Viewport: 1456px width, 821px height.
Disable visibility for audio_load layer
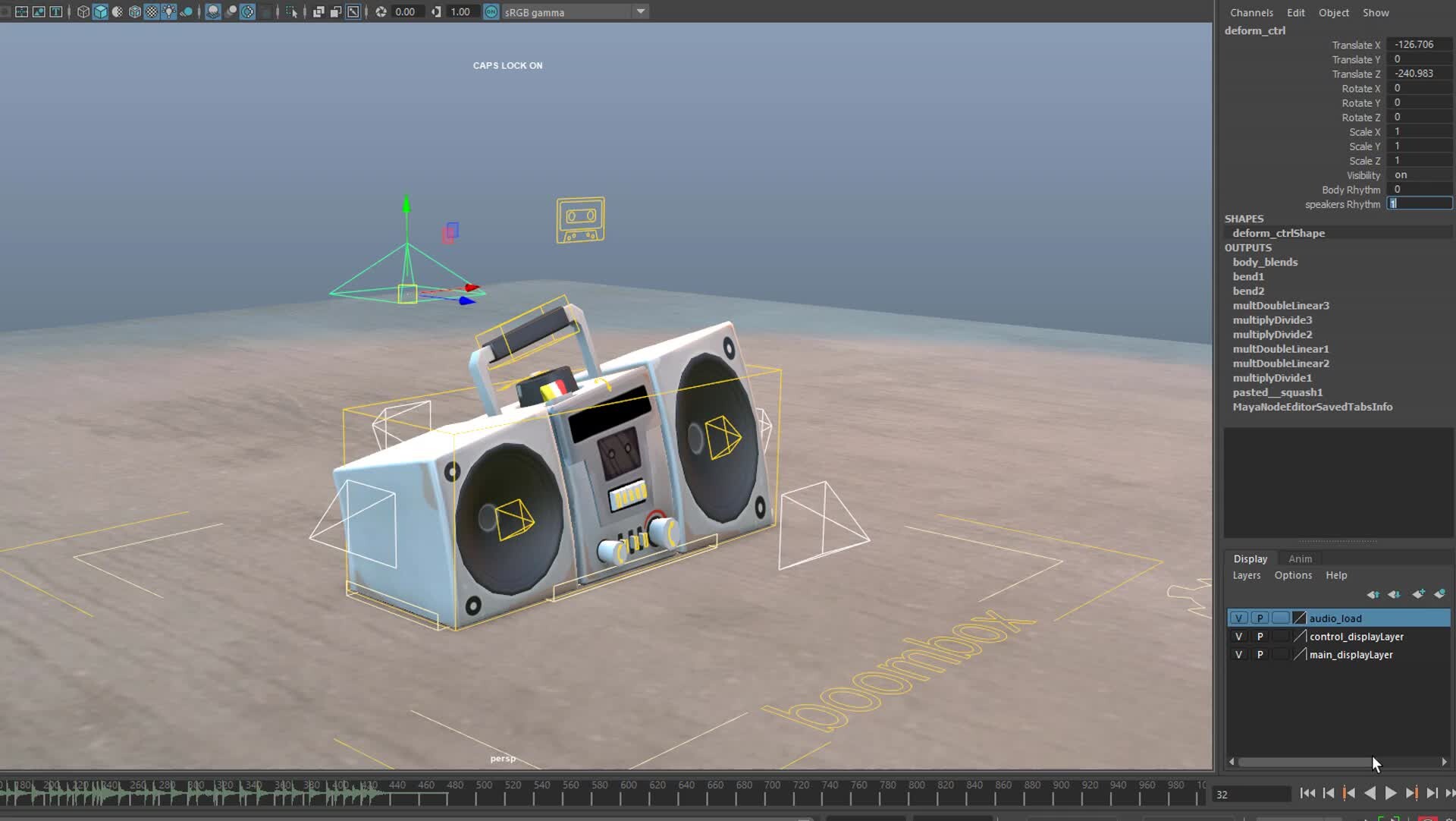1238,618
